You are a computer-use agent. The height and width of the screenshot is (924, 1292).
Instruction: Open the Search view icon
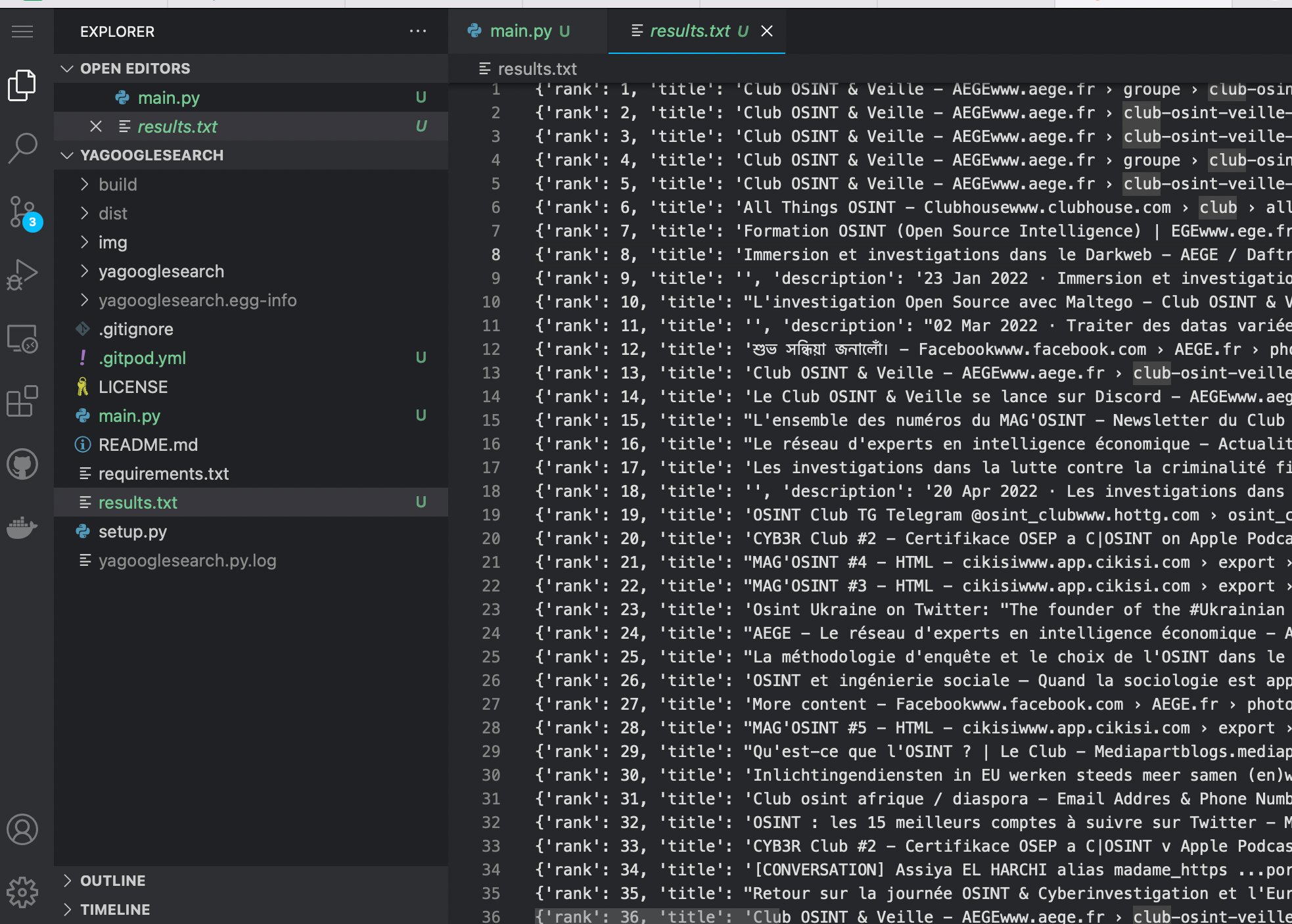click(x=22, y=149)
